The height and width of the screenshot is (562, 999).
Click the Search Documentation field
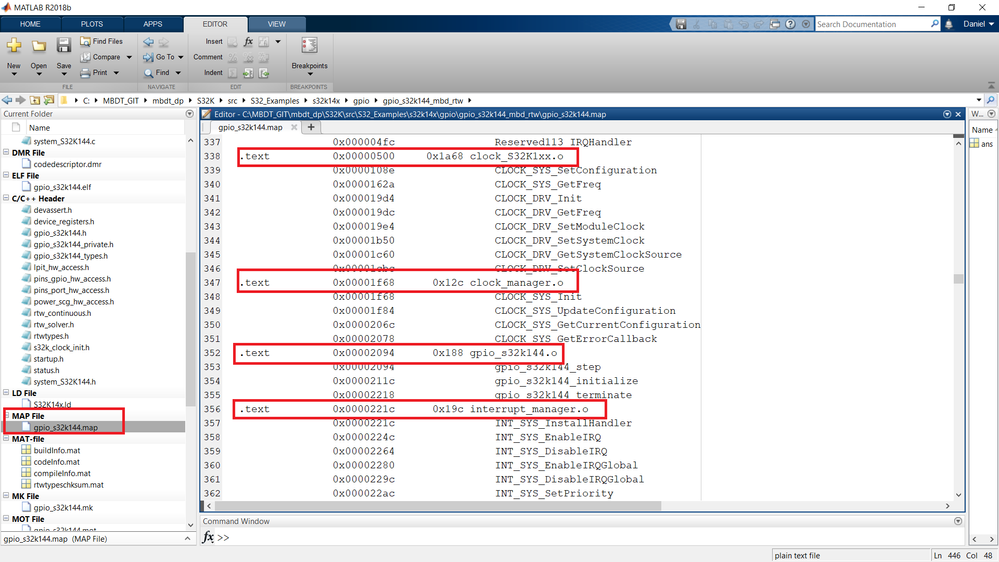[x=872, y=24]
